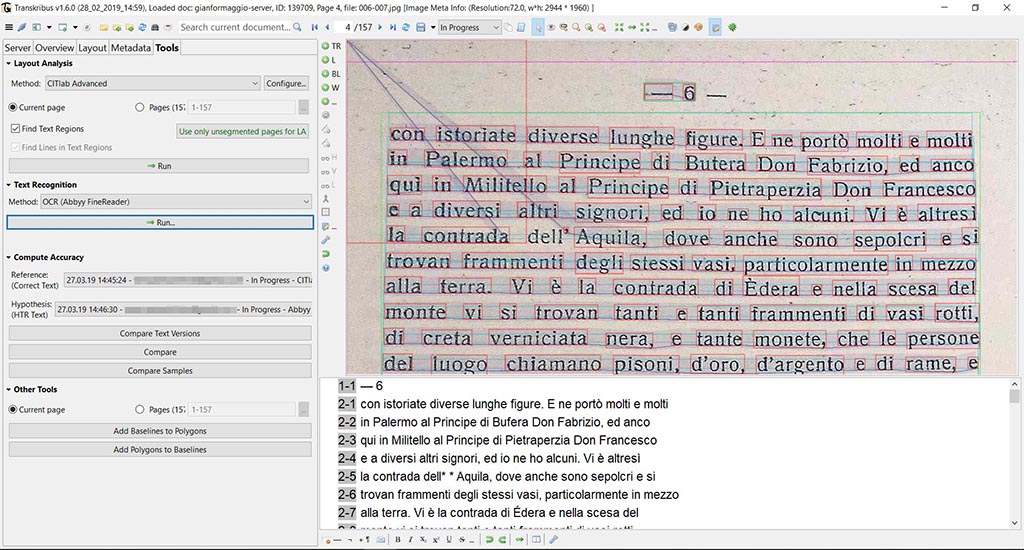Click Add Baselines to Polygons button
Screen dimensions: 1024x550
[160, 431]
